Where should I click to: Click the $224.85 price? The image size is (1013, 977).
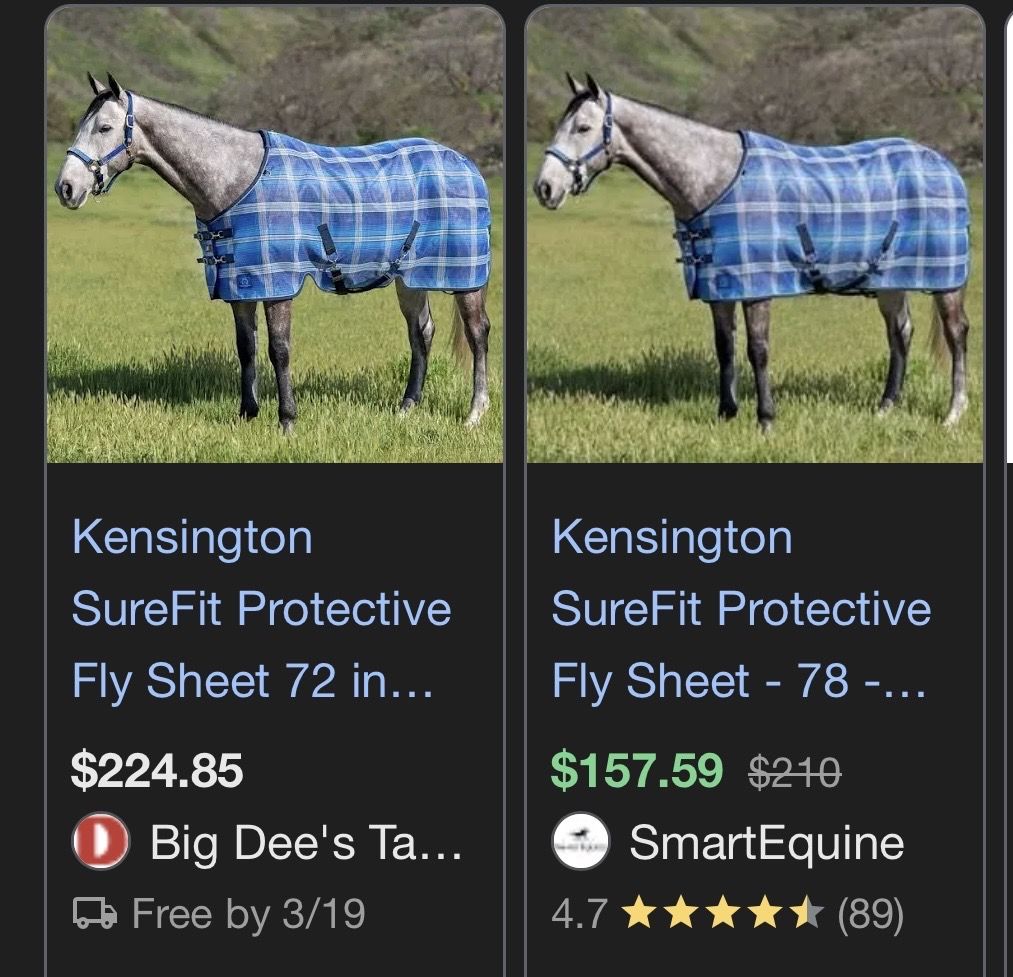click(x=157, y=770)
